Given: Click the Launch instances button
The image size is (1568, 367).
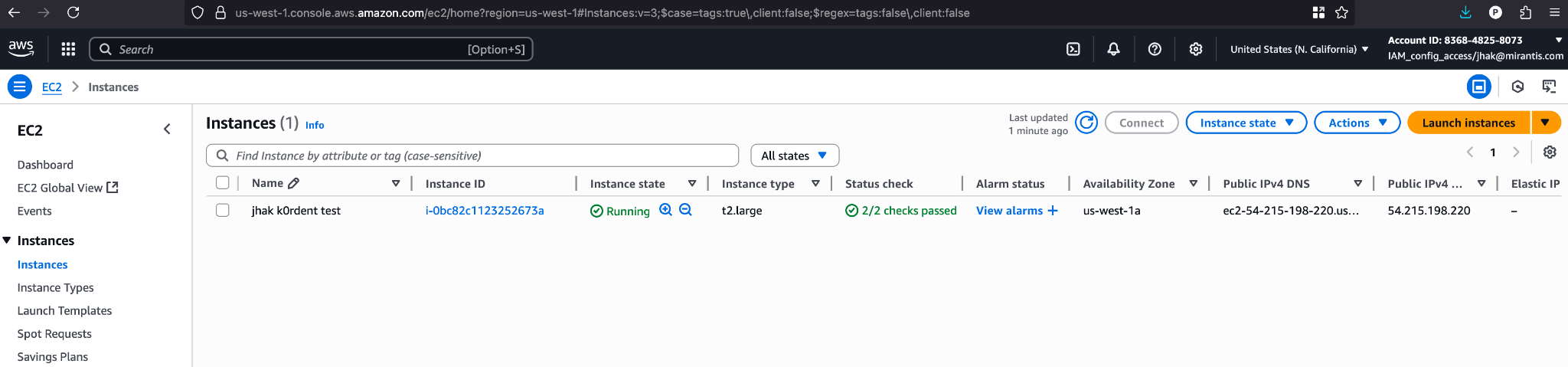Looking at the screenshot, I should [x=1468, y=123].
